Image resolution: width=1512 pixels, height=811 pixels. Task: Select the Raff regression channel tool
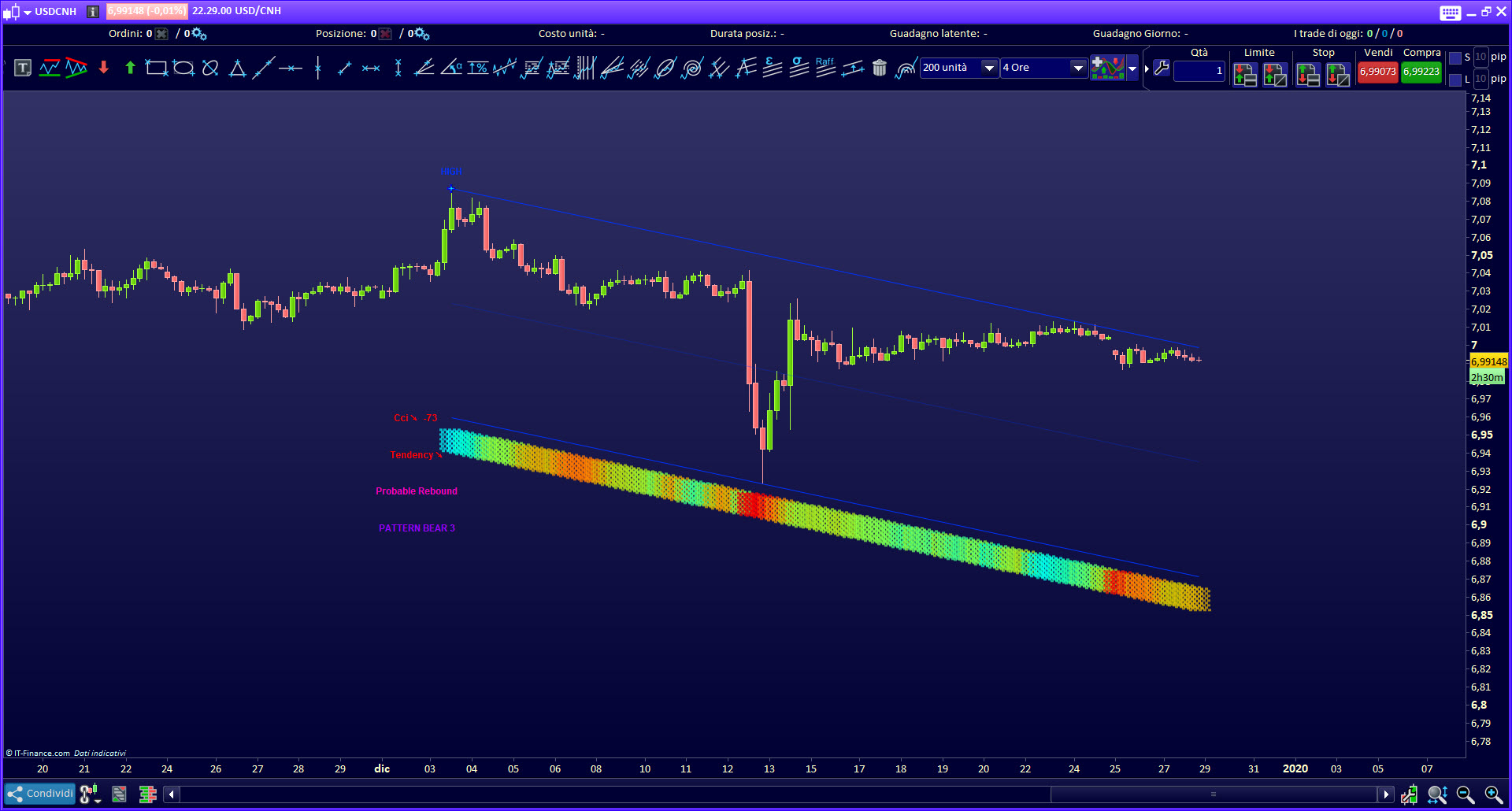coord(825,68)
